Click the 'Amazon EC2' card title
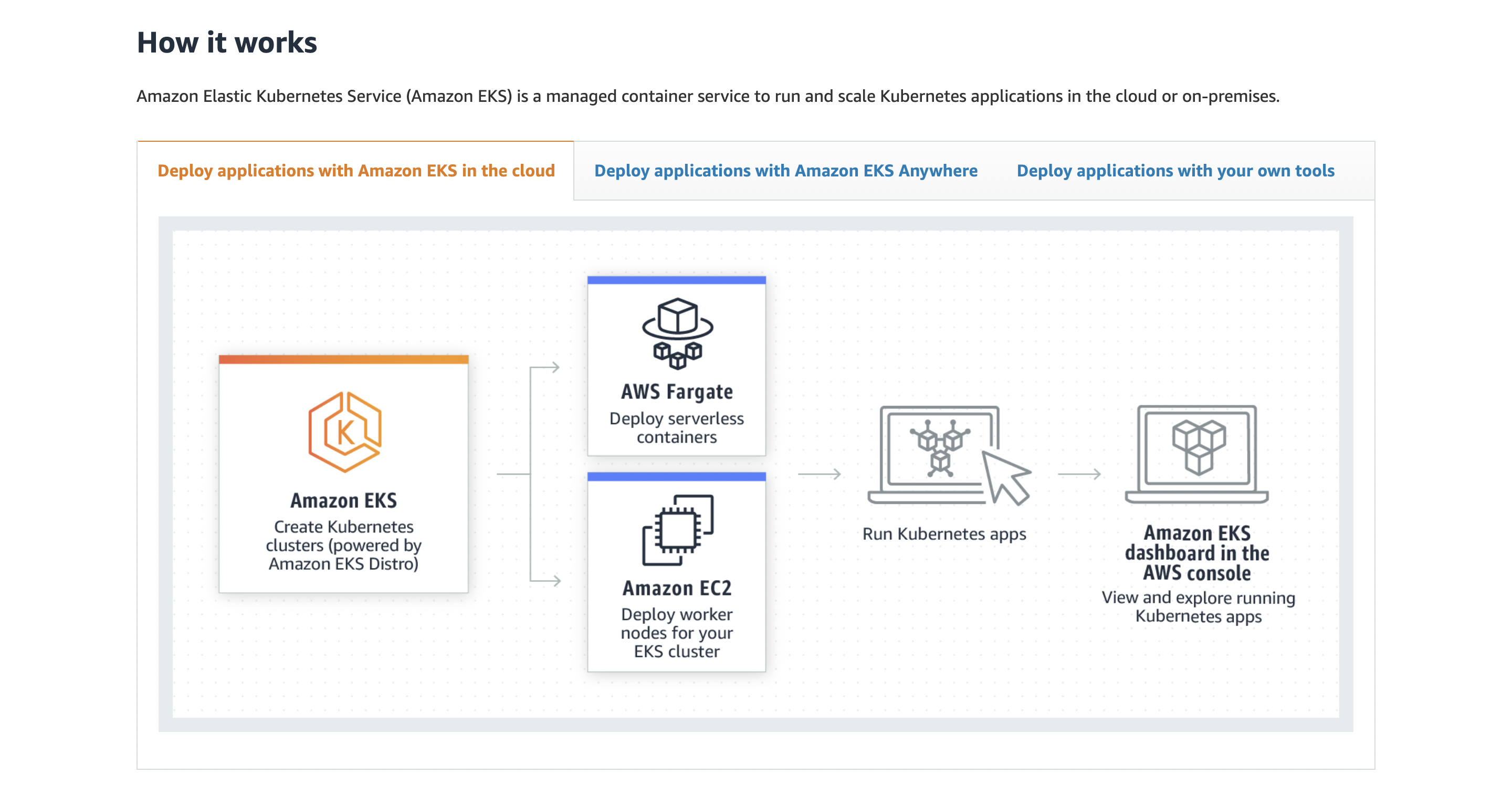1512x795 pixels. (677, 588)
